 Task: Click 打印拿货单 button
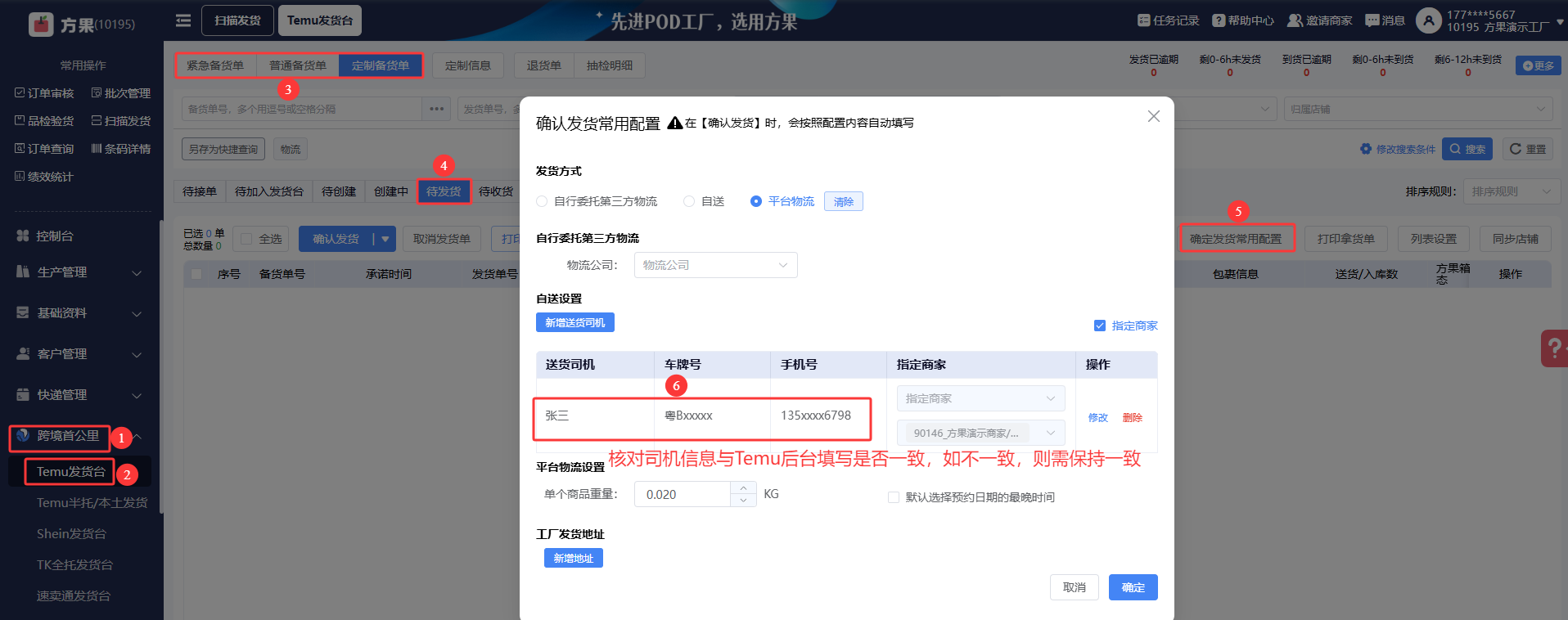tap(1346, 239)
